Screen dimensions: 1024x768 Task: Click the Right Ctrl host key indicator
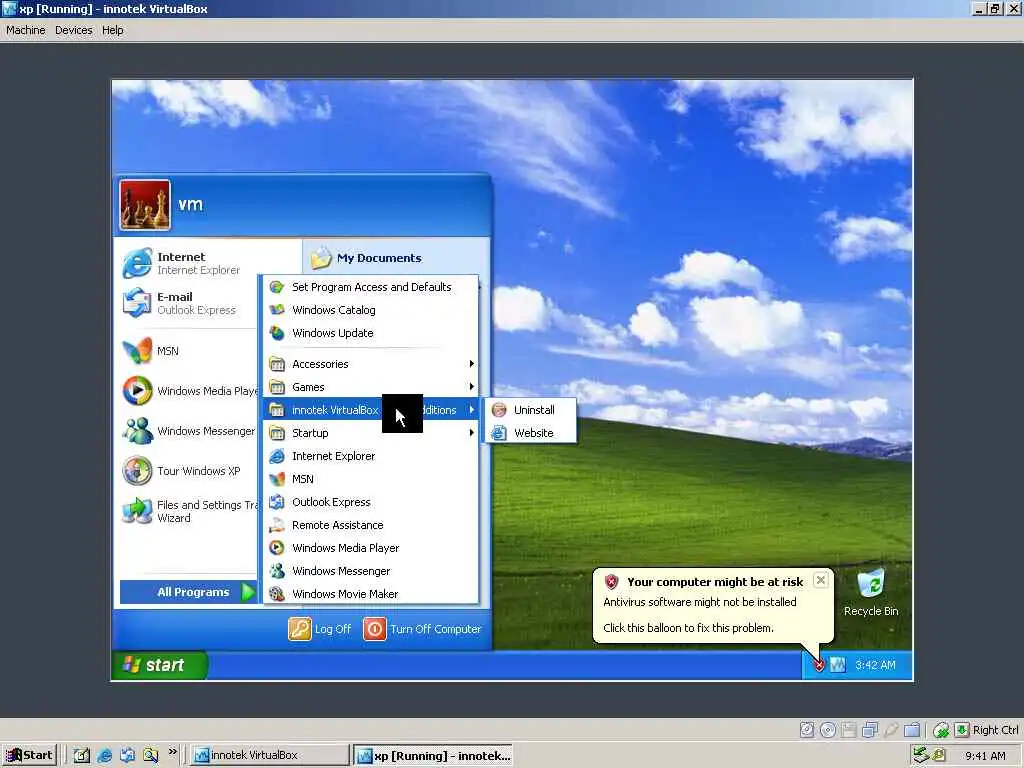(x=986, y=730)
